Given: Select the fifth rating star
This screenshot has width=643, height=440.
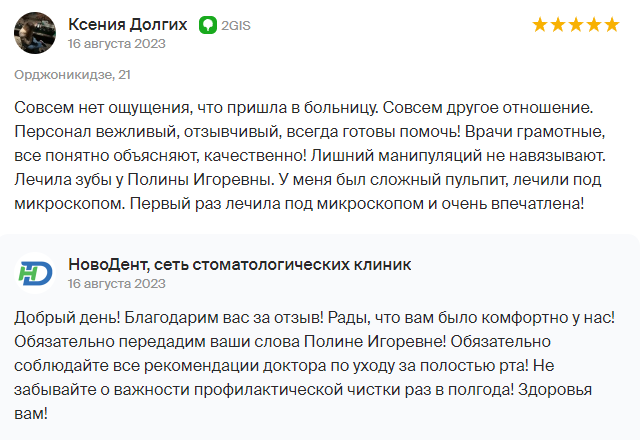Looking at the screenshot, I should [612, 25].
